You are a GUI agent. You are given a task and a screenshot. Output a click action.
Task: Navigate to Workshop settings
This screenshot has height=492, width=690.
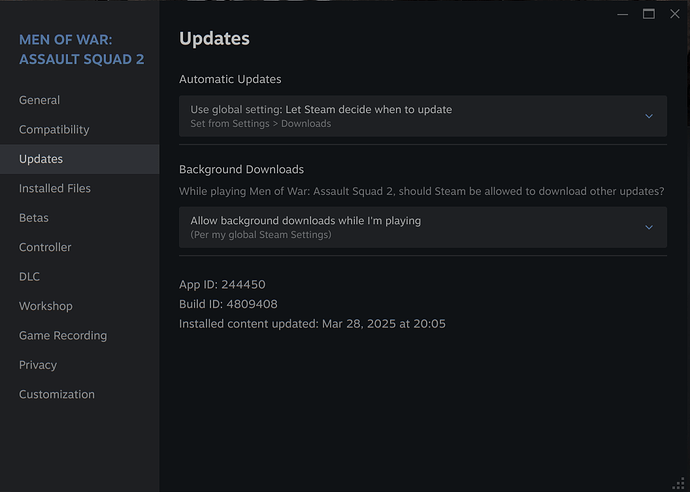(x=46, y=306)
